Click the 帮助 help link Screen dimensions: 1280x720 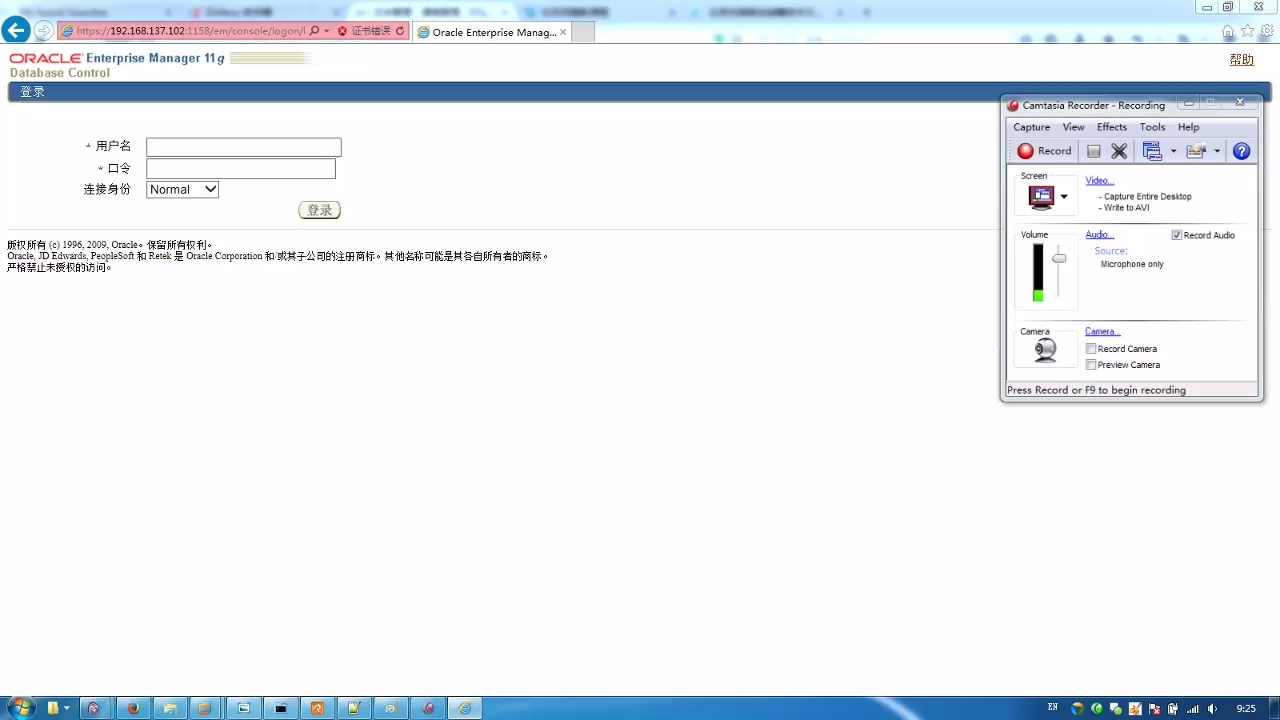1241,60
